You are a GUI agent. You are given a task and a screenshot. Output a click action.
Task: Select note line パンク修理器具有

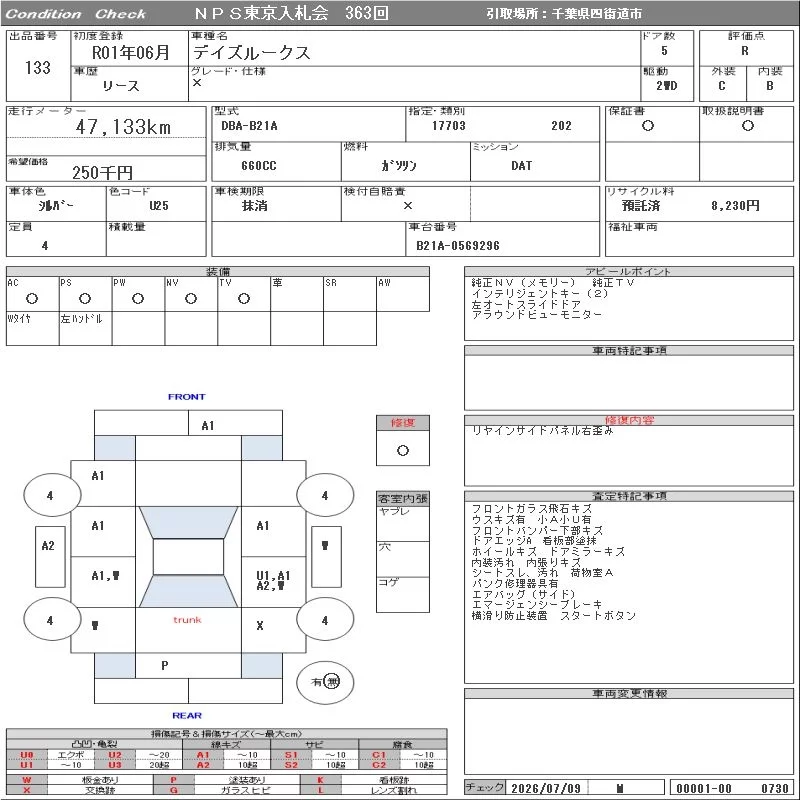(515, 583)
